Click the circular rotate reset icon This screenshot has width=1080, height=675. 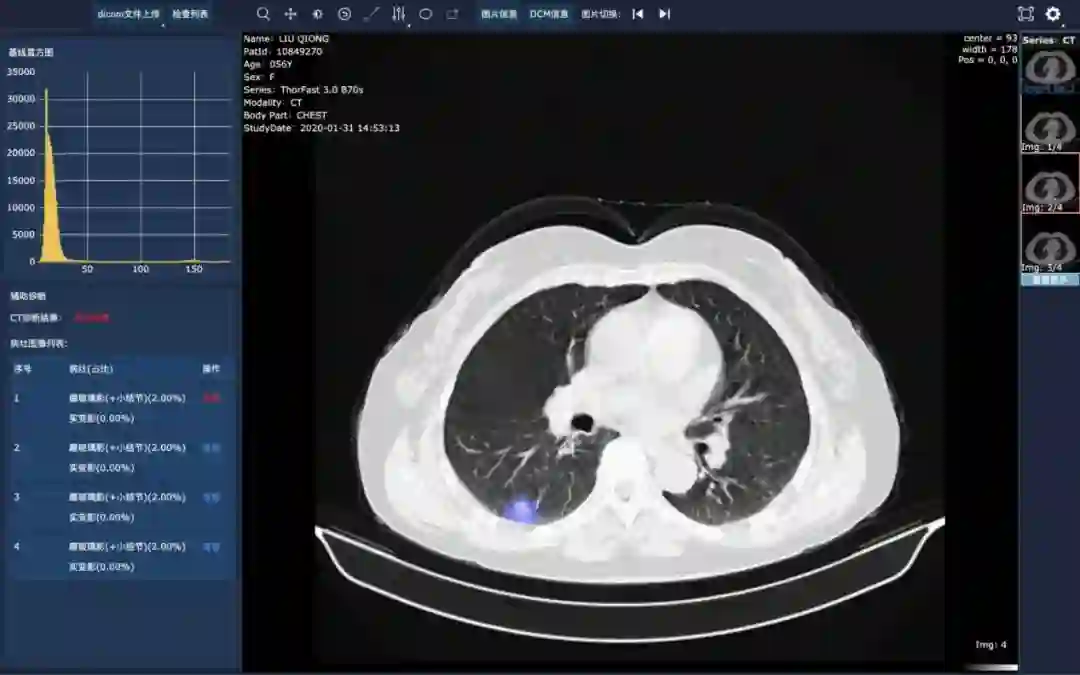click(344, 14)
